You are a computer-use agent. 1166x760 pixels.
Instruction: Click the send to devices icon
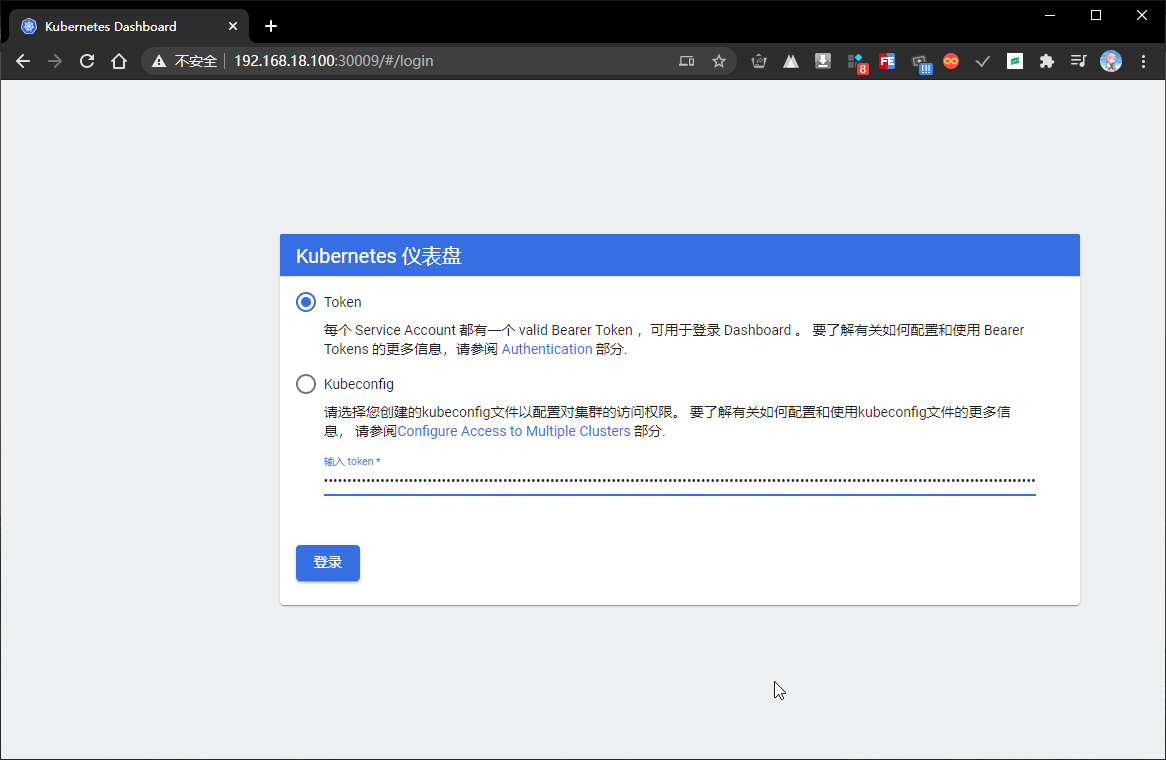click(686, 61)
